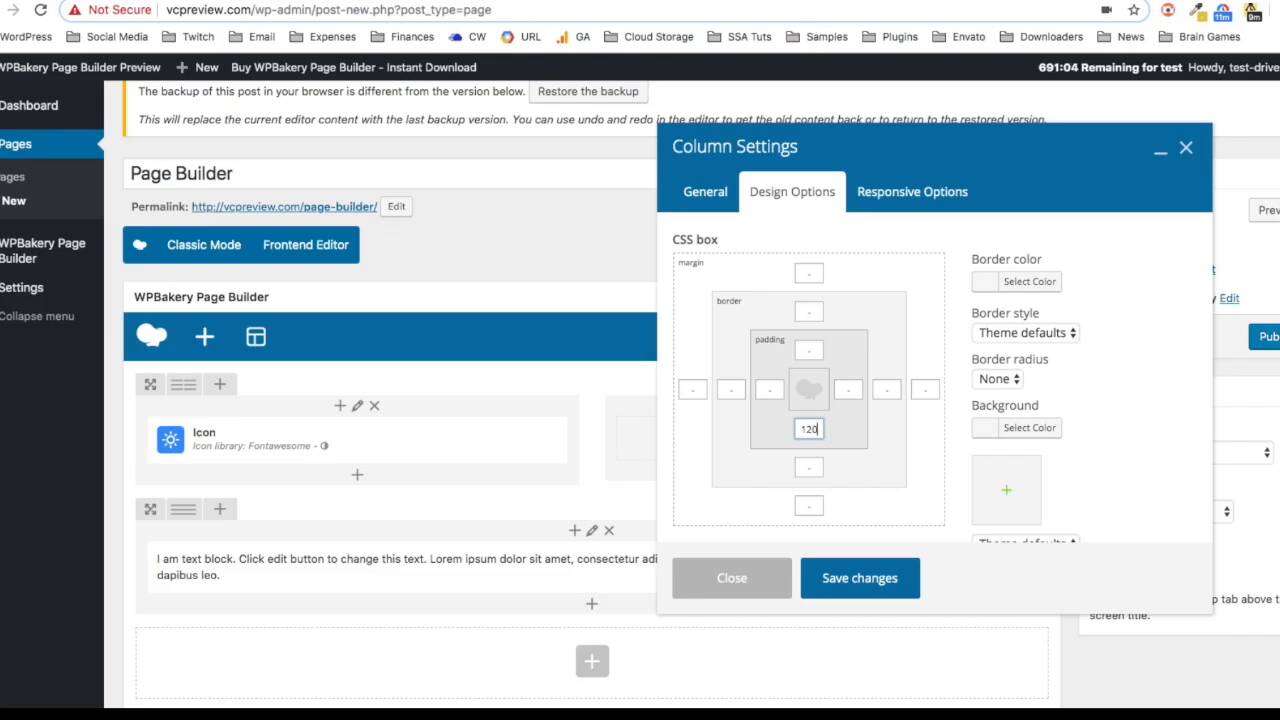
Task: Add background image with the green plus tile
Action: [1006, 490]
